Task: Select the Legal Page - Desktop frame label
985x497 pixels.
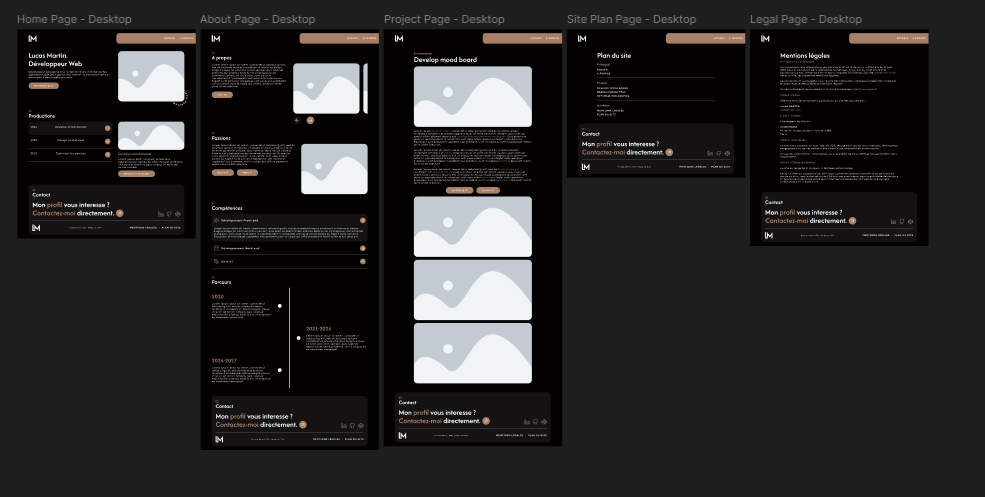Action: click(806, 20)
